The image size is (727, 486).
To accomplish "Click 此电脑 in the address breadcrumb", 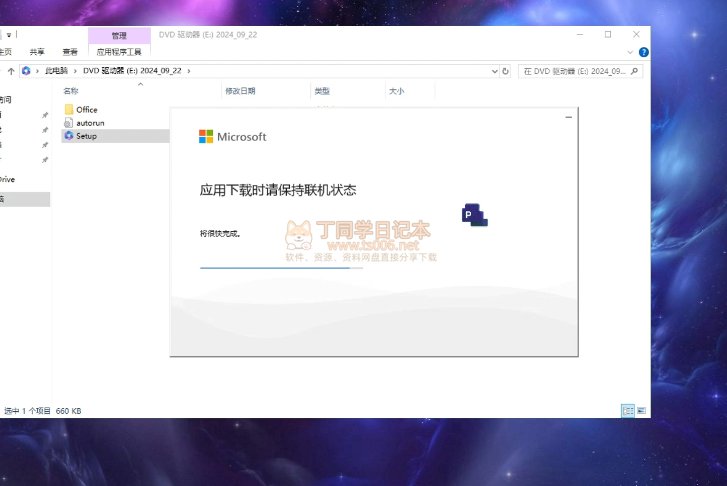I will pyautogui.click(x=57, y=71).
